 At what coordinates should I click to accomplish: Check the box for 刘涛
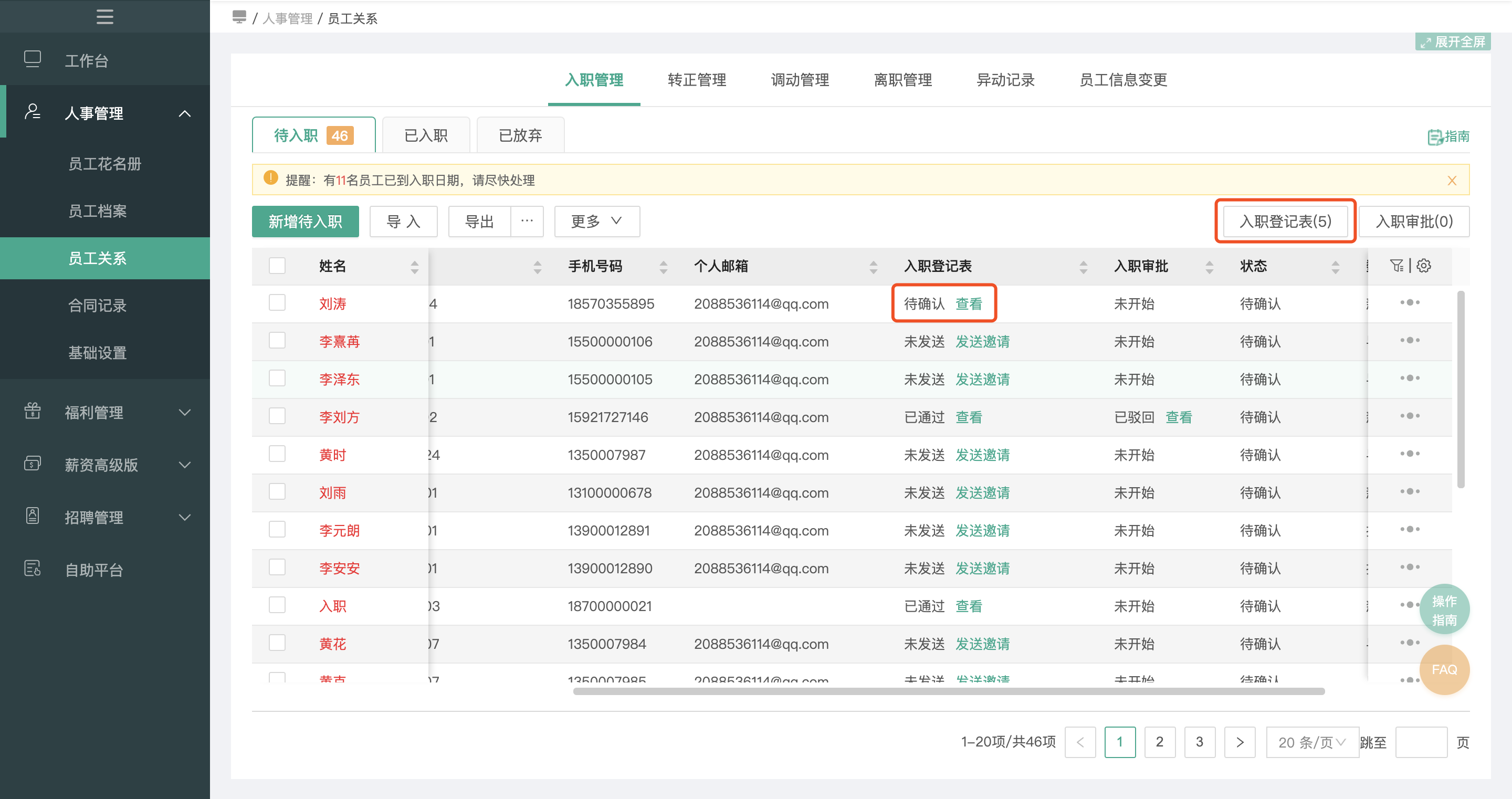[x=277, y=302]
